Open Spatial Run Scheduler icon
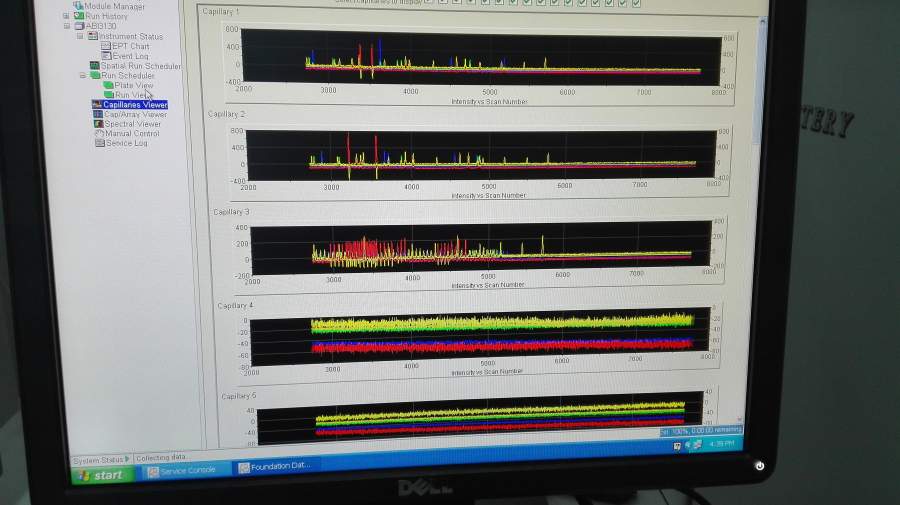Image resolution: width=900 pixels, height=505 pixels. tap(95, 65)
